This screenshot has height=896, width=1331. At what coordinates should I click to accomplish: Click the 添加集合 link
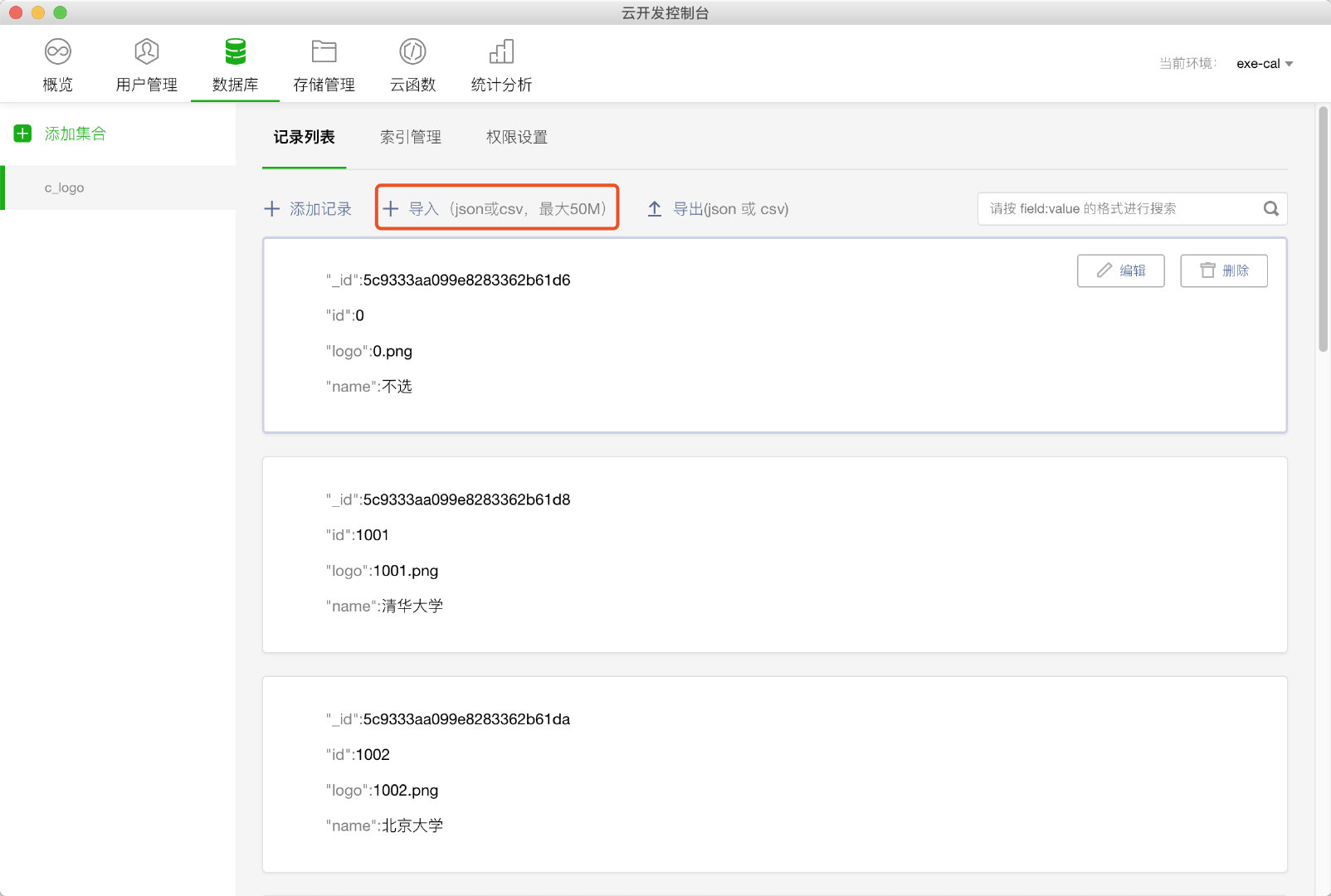click(76, 134)
